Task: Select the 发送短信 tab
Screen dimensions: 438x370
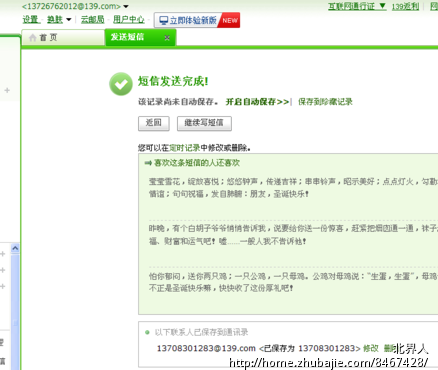Action: (140, 37)
